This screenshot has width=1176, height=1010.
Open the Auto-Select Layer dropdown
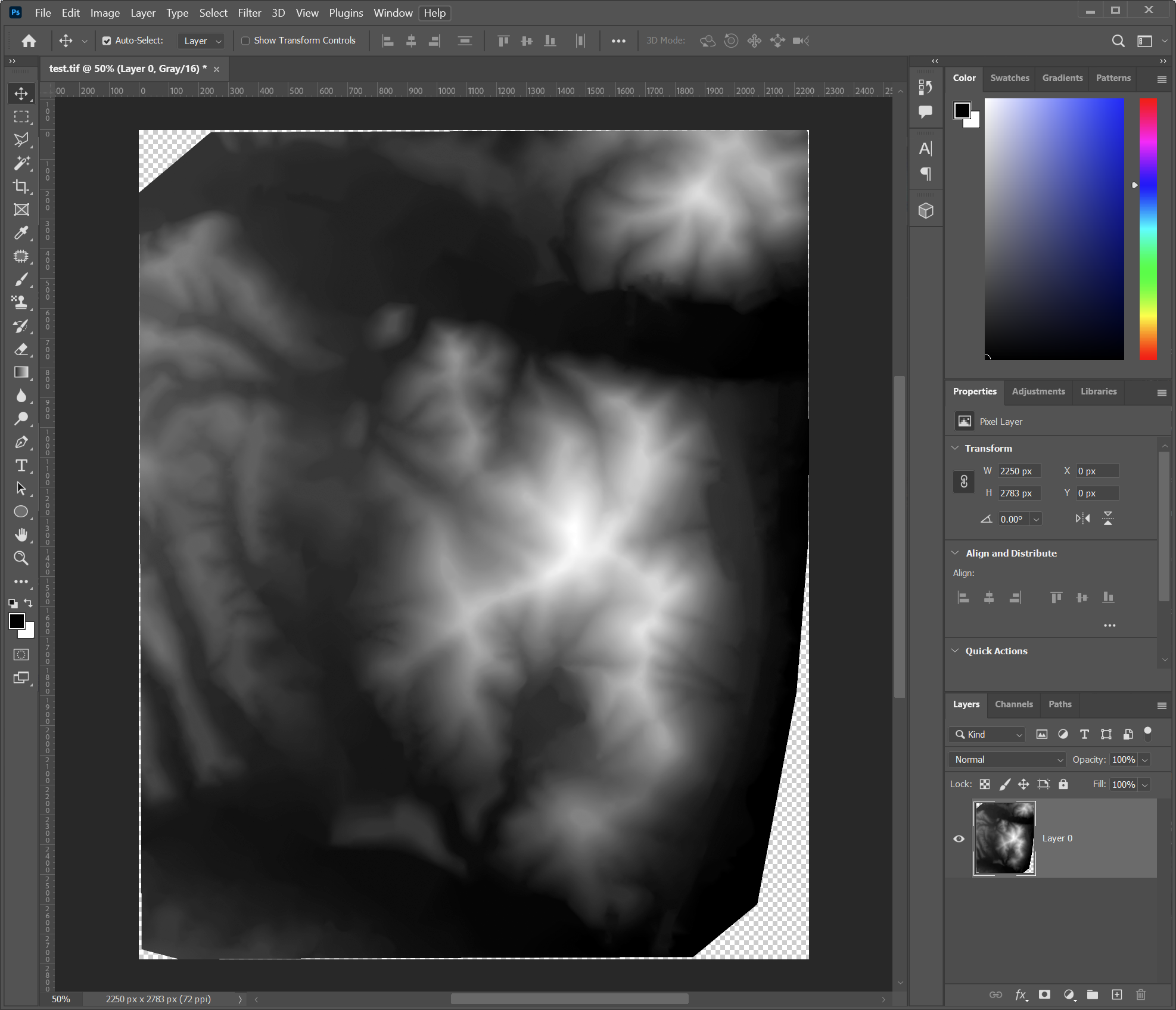click(x=201, y=41)
